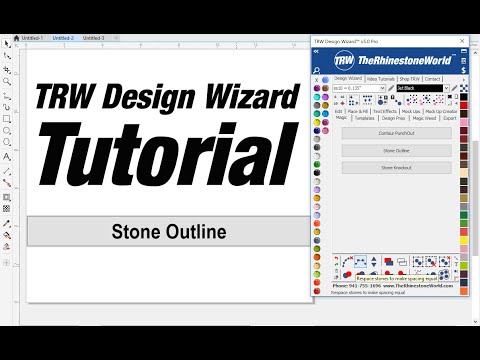This screenshot has width=480, height=360.
Task: Click the Stone Outline button in panel
Action: 397,151
